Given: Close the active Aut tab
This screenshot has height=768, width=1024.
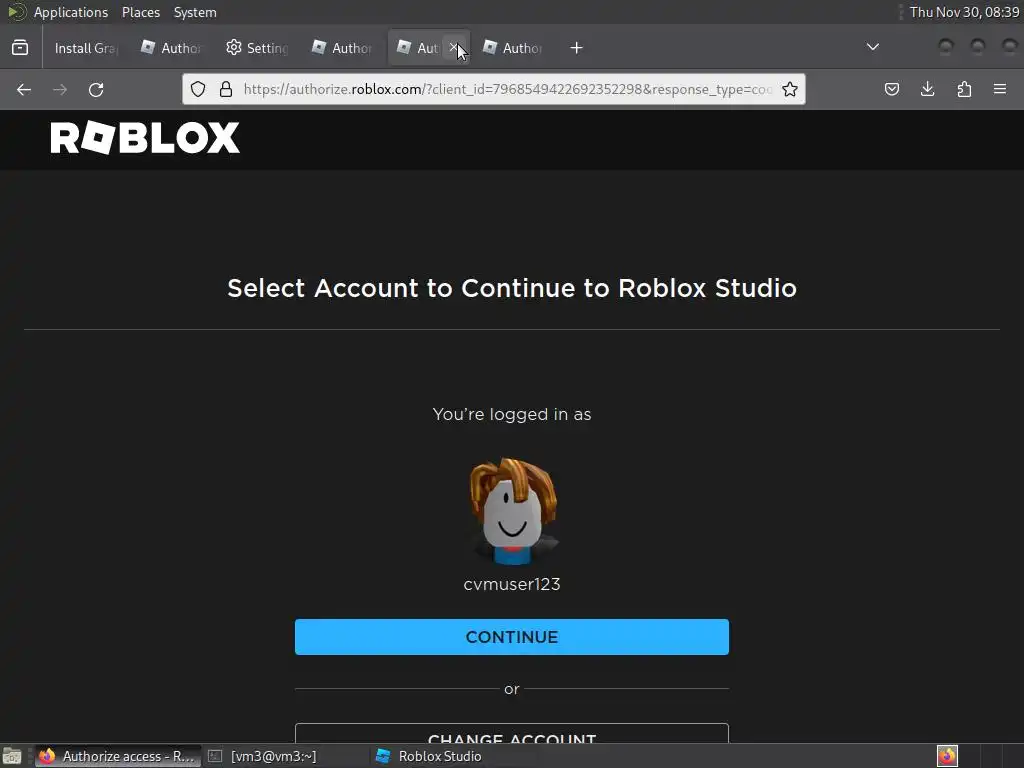Looking at the screenshot, I should click(453, 48).
